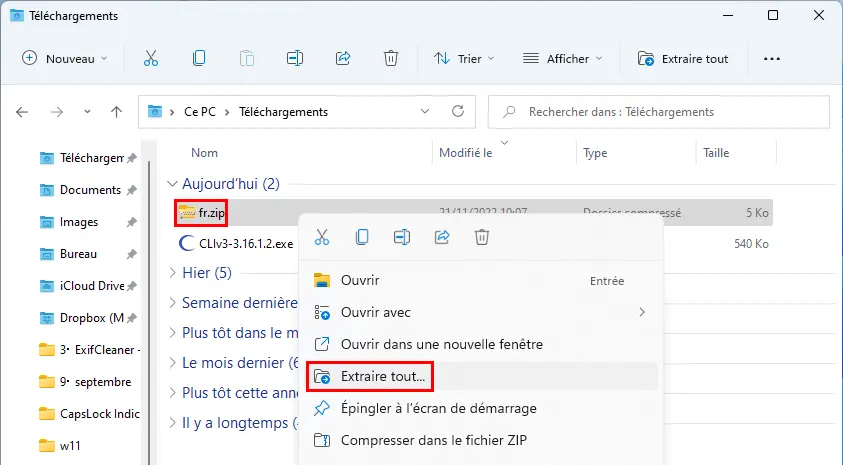Click the Ouvrir folder icon in menu
The width and height of the screenshot is (843, 465).
pyautogui.click(x=322, y=280)
